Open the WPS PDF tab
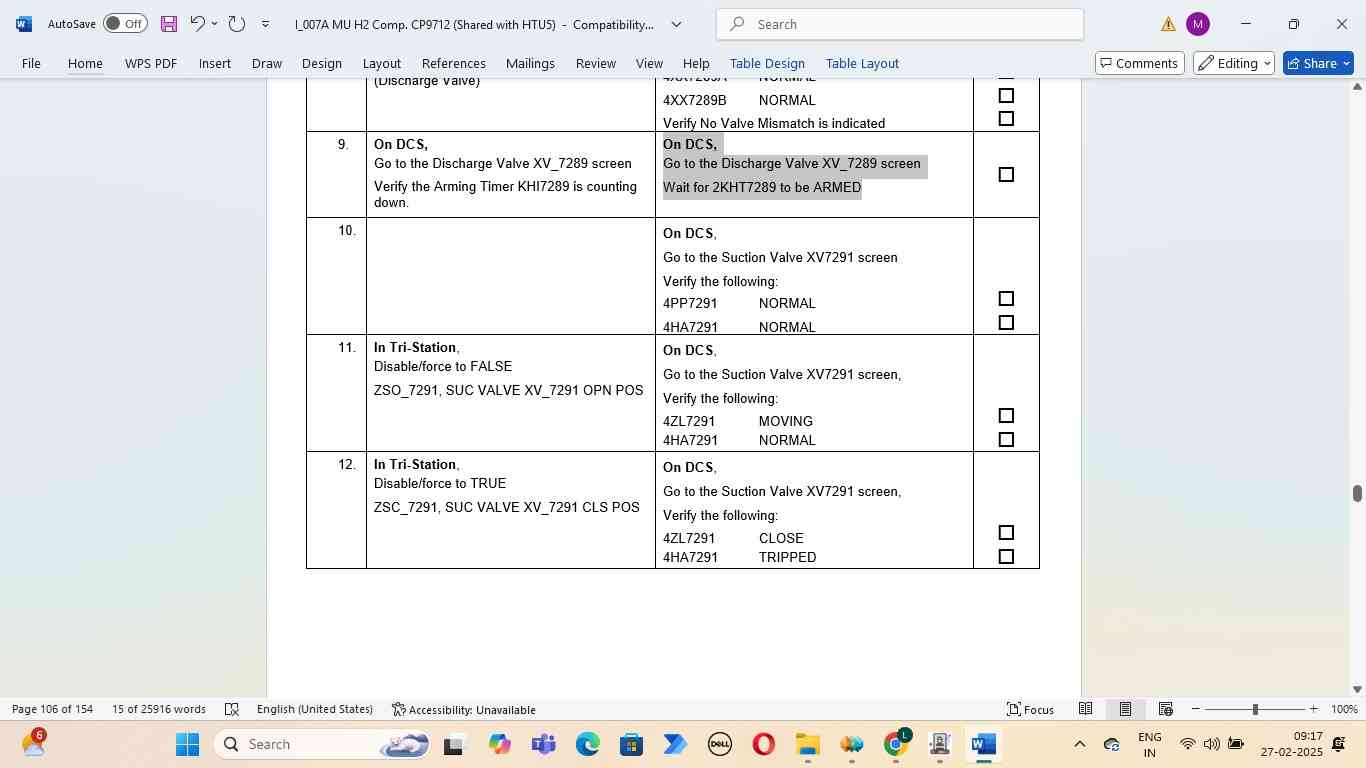Image resolution: width=1366 pixels, height=768 pixels. tap(151, 63)
